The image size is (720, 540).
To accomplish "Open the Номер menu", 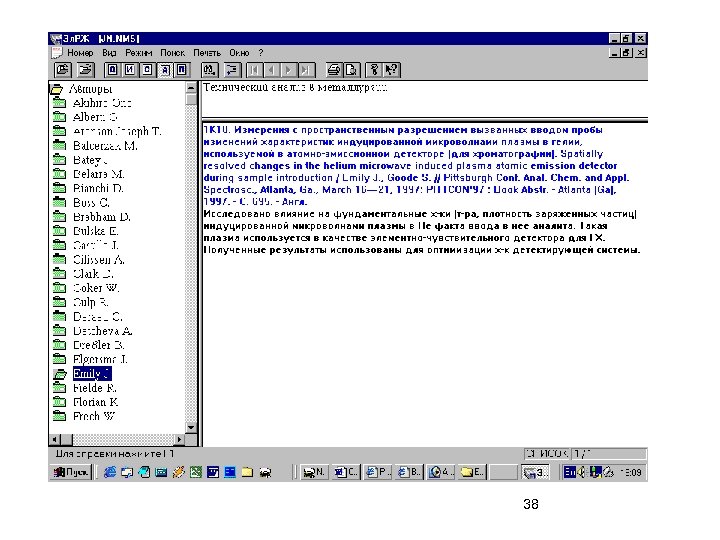I will coord(80,53).
